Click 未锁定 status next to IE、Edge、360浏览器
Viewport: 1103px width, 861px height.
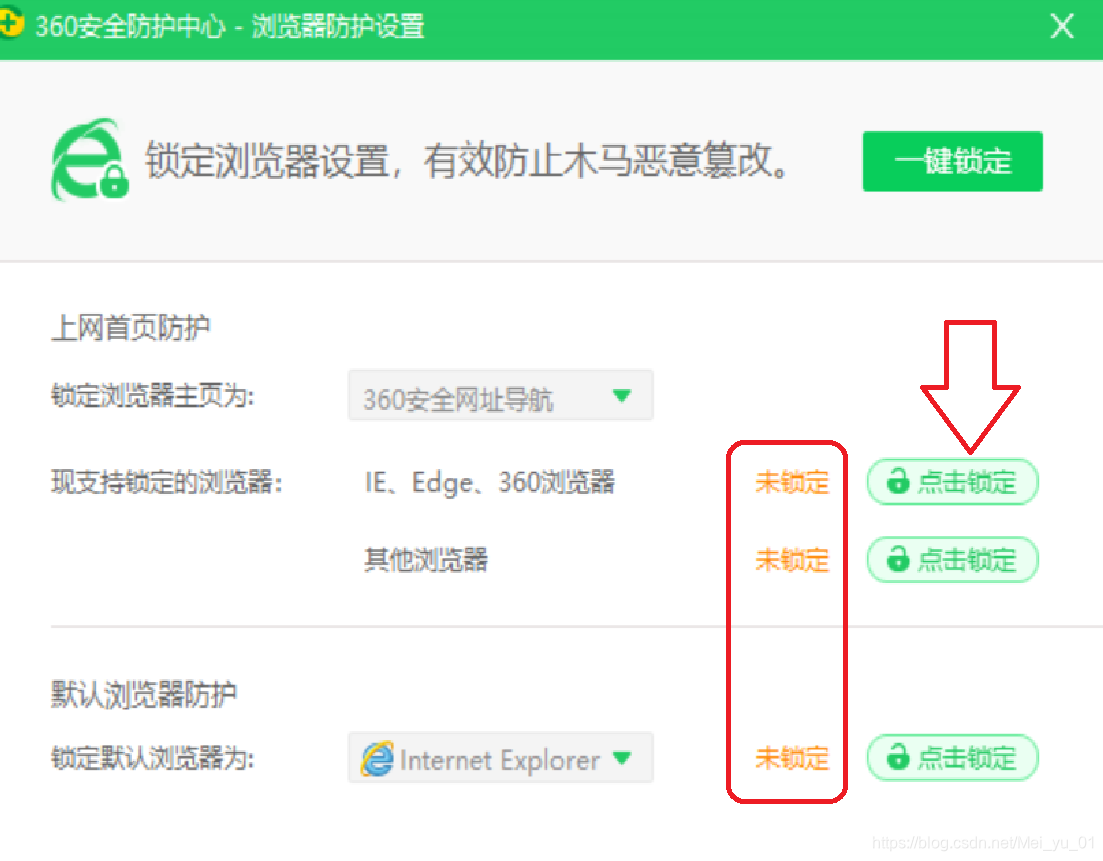click(x=792, y=483)
